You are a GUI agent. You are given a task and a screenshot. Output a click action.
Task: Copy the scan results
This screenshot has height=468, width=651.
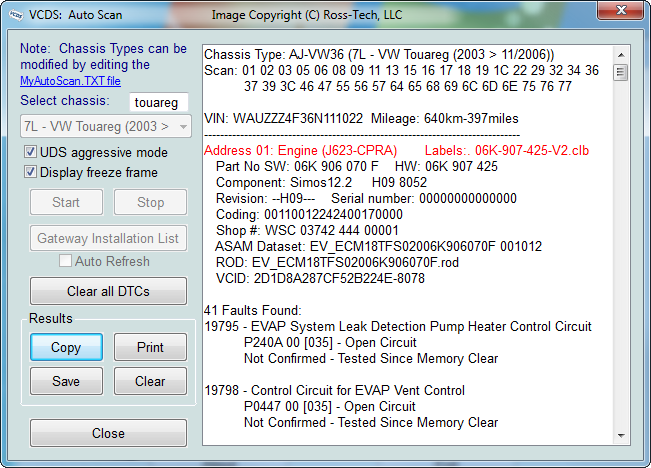[x=66, y=347]
